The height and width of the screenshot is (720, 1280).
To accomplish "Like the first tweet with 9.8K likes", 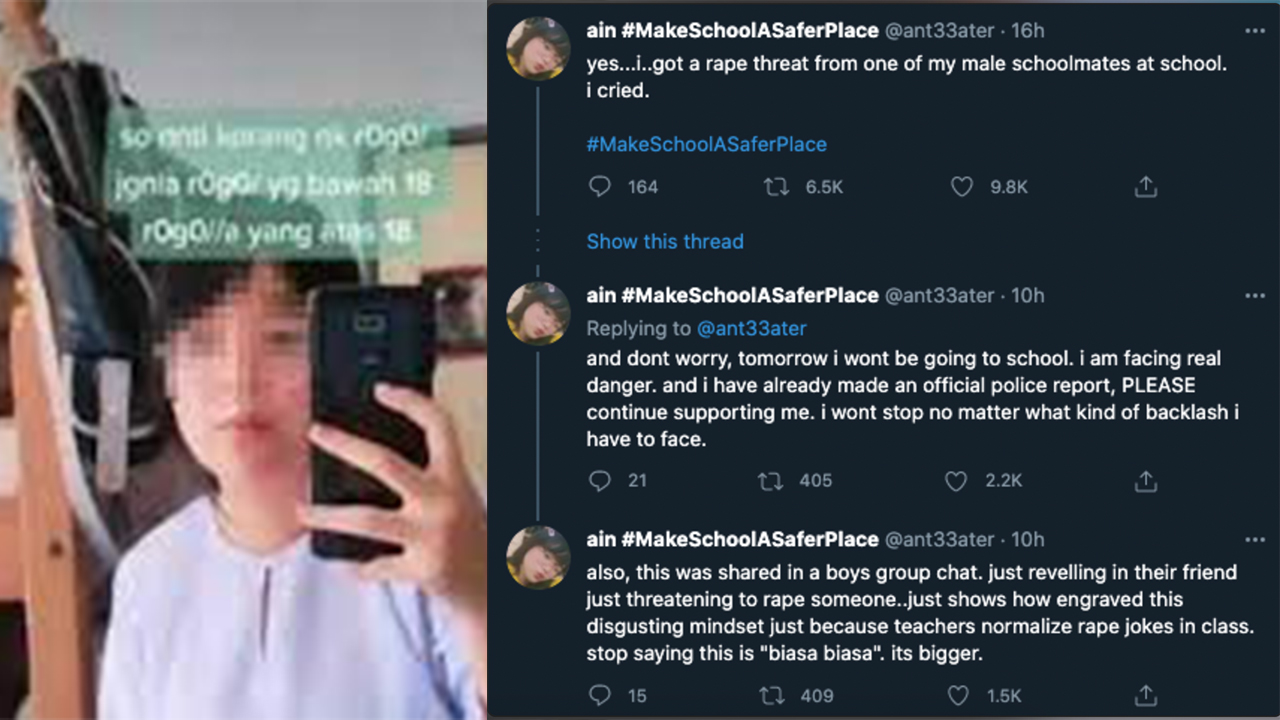I will (961, 187).
